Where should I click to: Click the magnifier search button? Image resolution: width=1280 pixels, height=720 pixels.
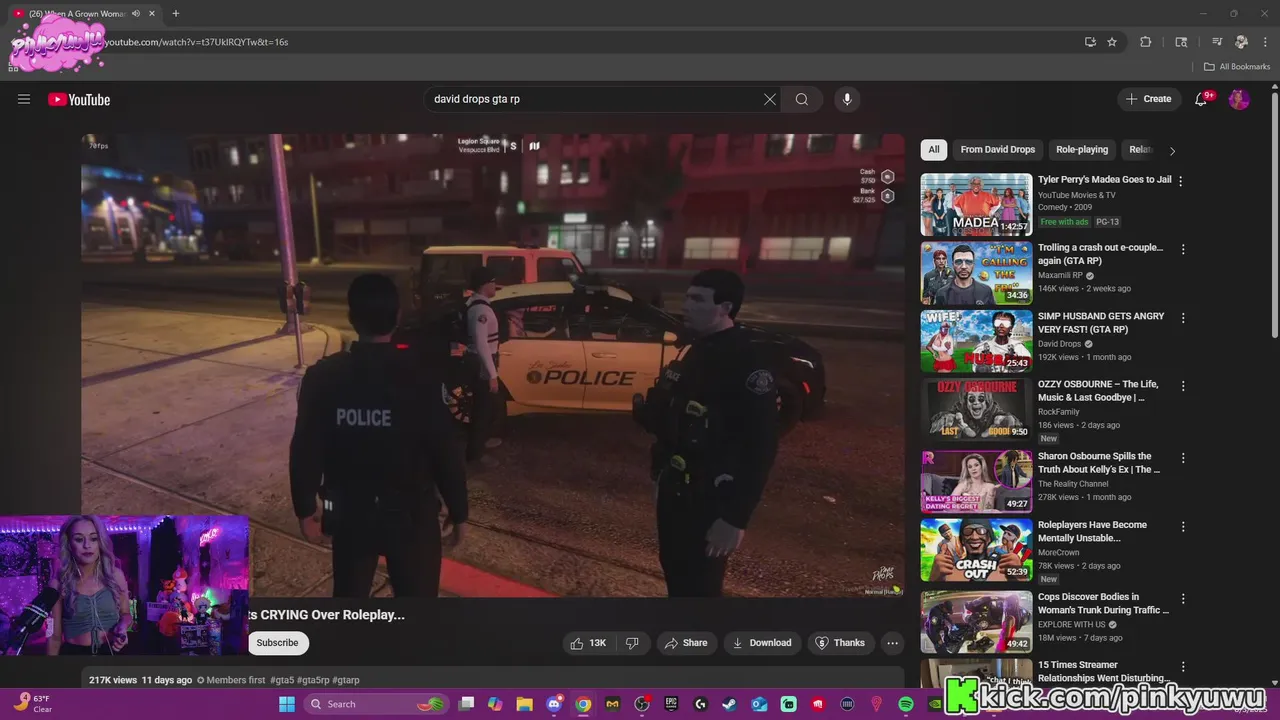tap(802, 99)
